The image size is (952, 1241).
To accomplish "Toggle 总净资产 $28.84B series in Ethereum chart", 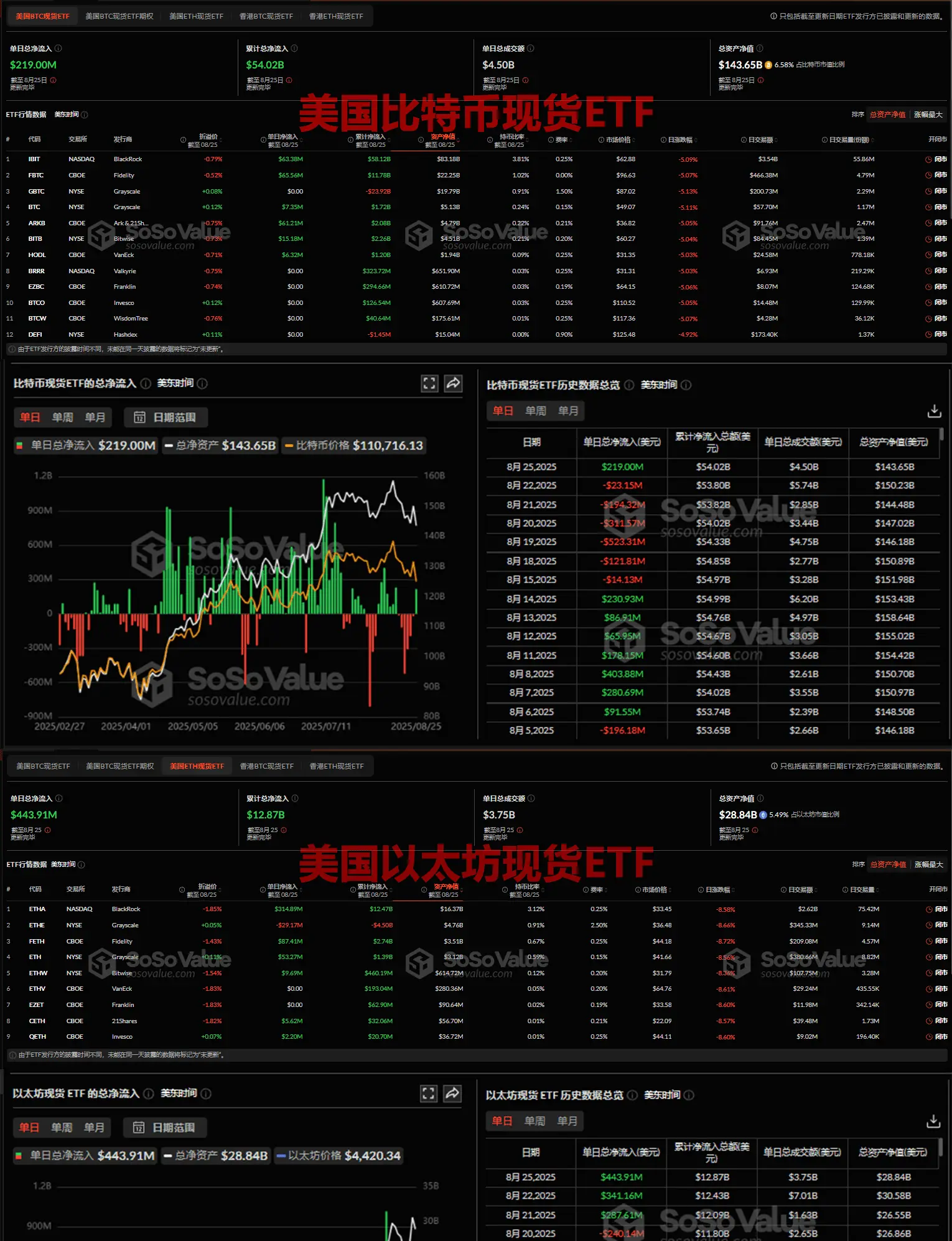I will click(215, 1156).
